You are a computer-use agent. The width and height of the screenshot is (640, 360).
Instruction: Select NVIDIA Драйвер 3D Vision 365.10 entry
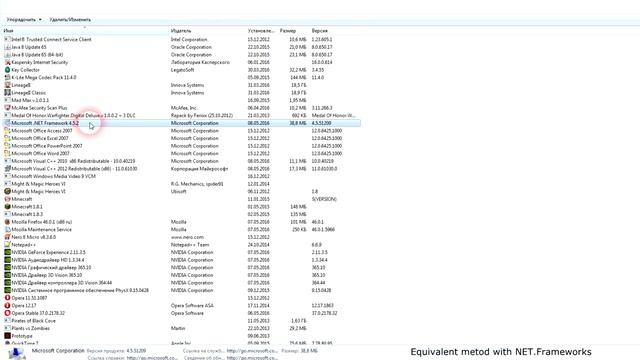[181, 275]
